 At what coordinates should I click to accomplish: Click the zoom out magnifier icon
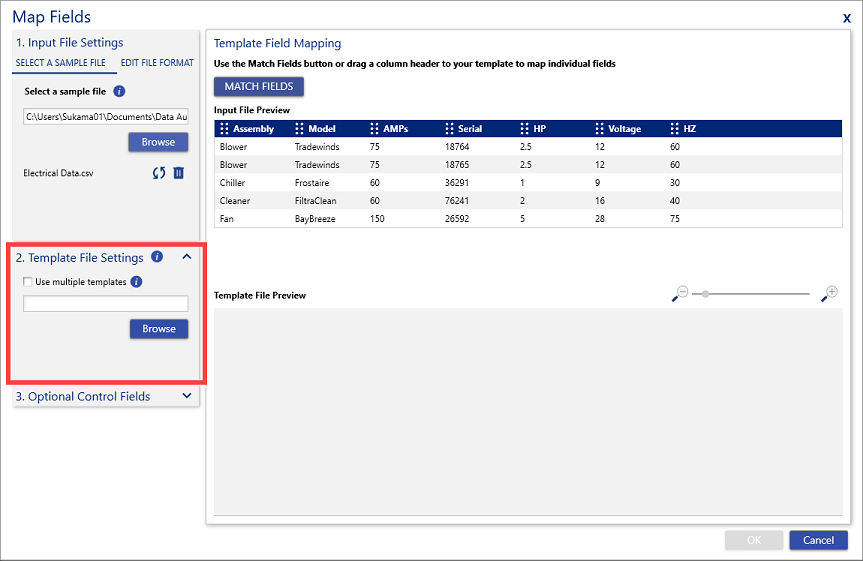[x=681, y=294]
